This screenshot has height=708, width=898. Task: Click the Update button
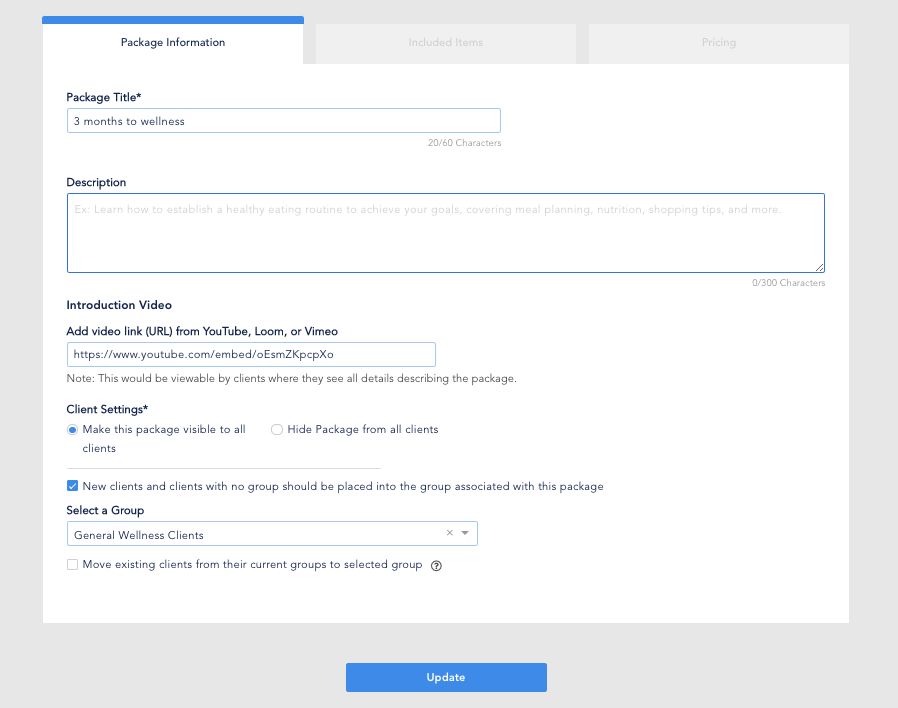point(446,678)
